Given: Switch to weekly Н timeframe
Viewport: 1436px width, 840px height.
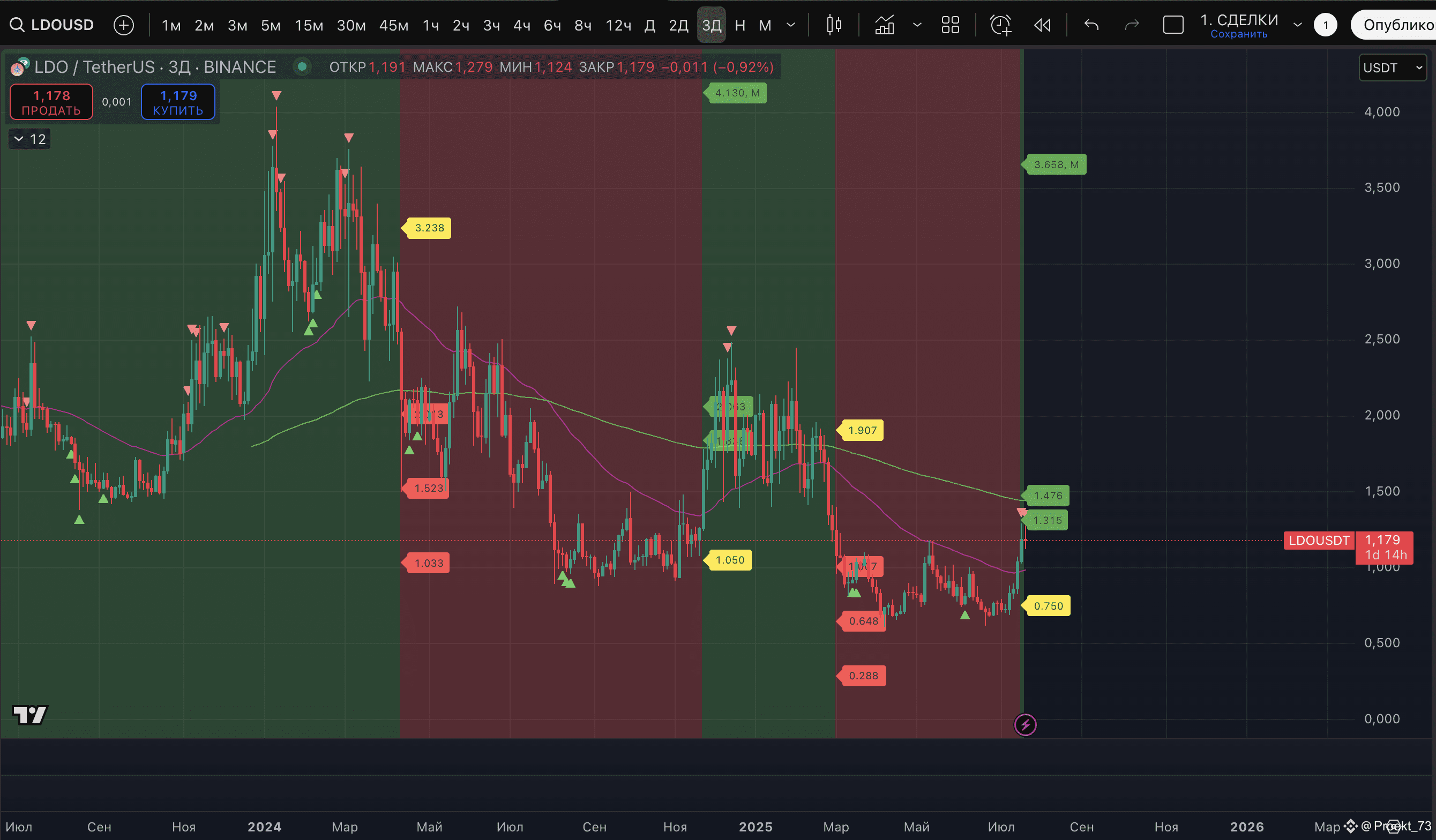Looking at the screenshot, I should [740, 26].
